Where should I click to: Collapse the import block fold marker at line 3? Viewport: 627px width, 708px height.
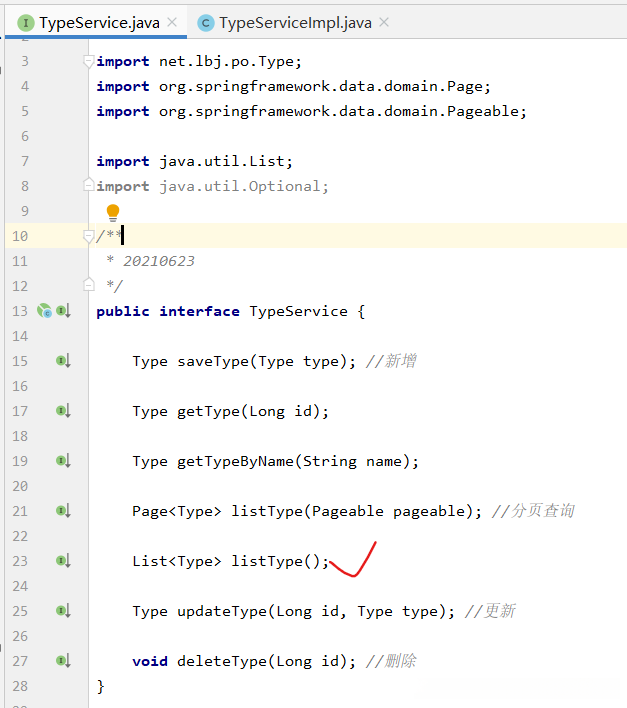pyautogui.click(x=88, y=61)
